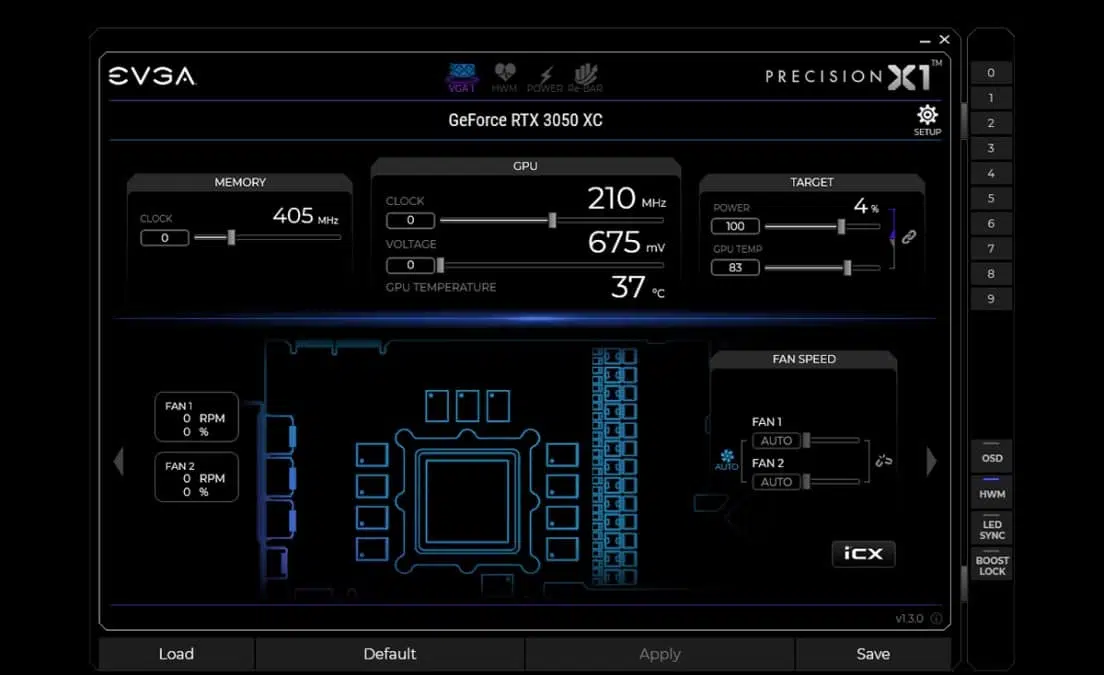Open the SETUP gear icon

(x=926, y=114)
